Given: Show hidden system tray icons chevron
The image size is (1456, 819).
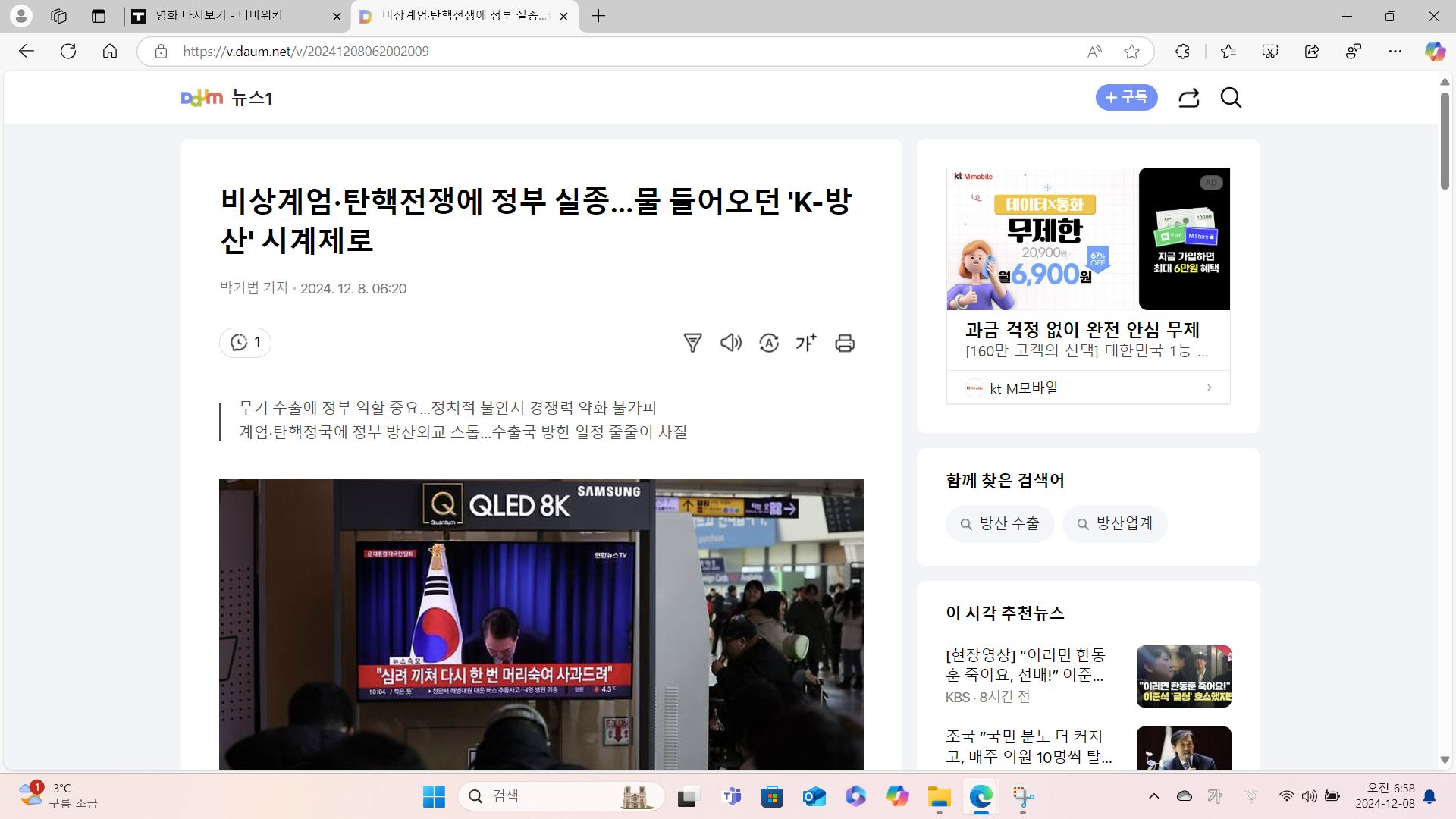Looking at the screenshot, I should pyautogui.click(x=1153, y=795).
